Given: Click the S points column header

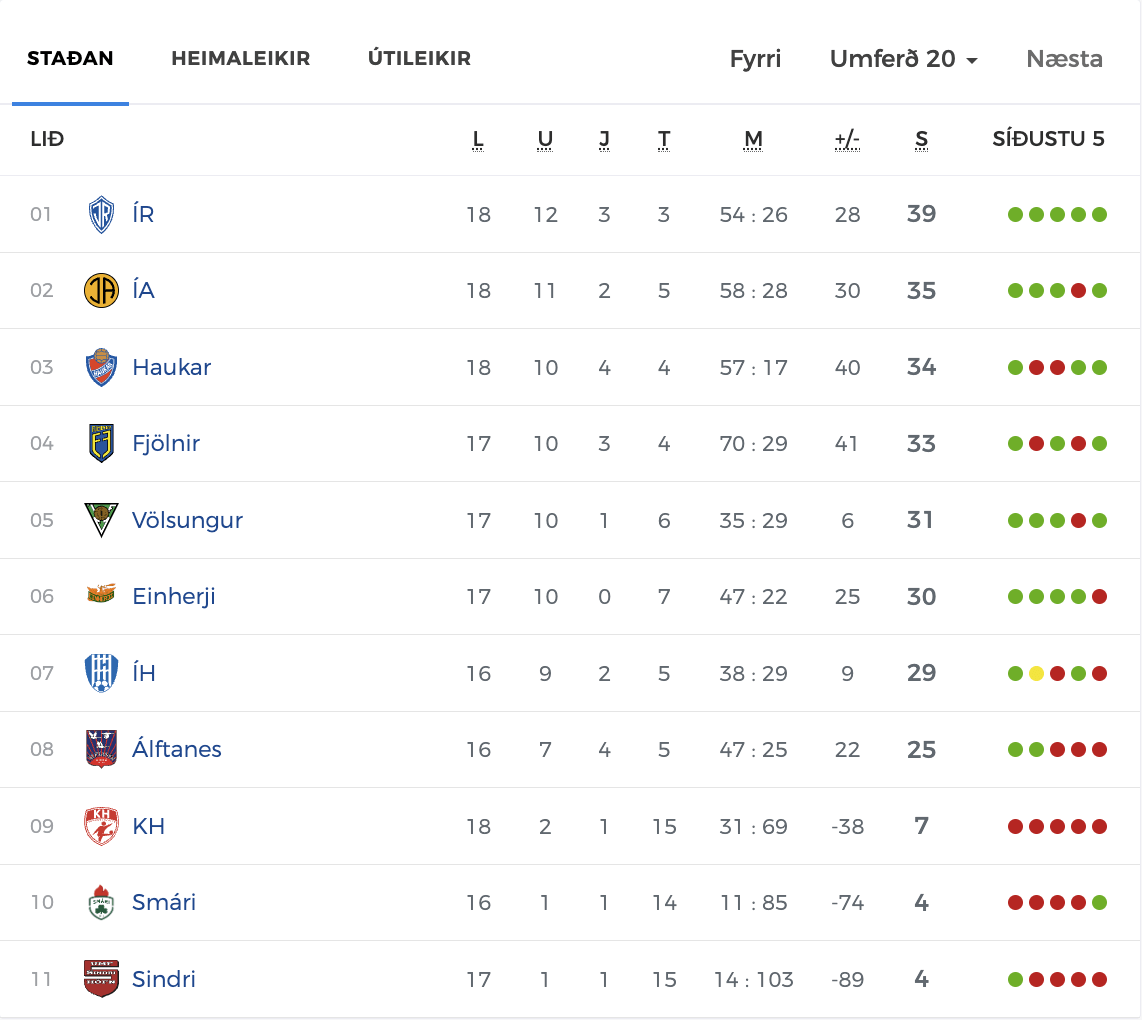Looking at the screenshot, I should (x=921, y=139).
